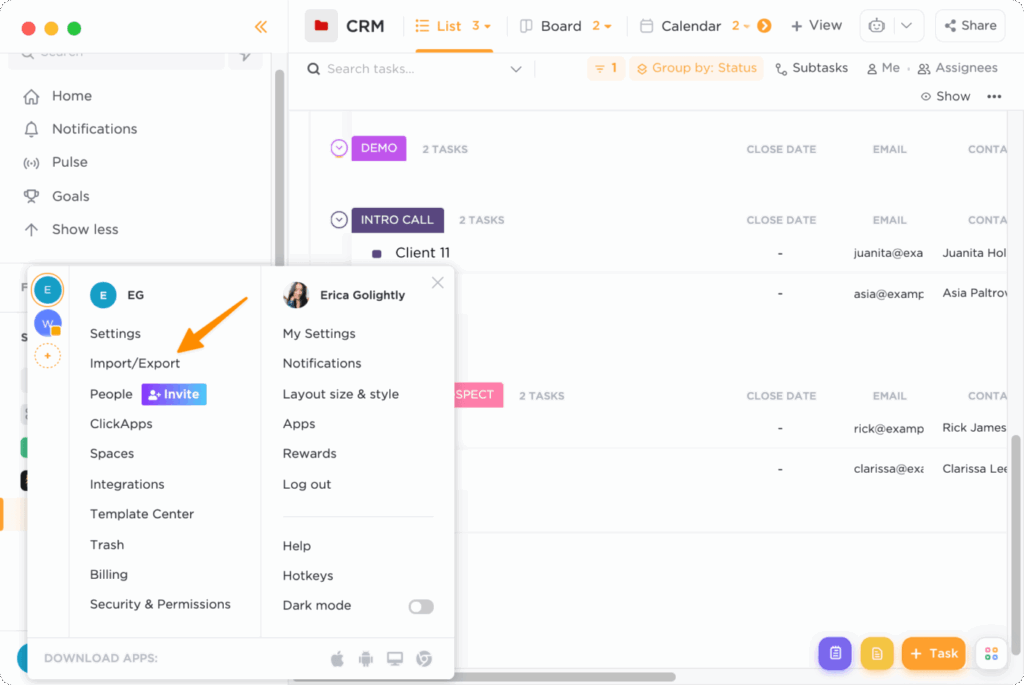Collapse the INTRO CALL status group

click(338, 219)
